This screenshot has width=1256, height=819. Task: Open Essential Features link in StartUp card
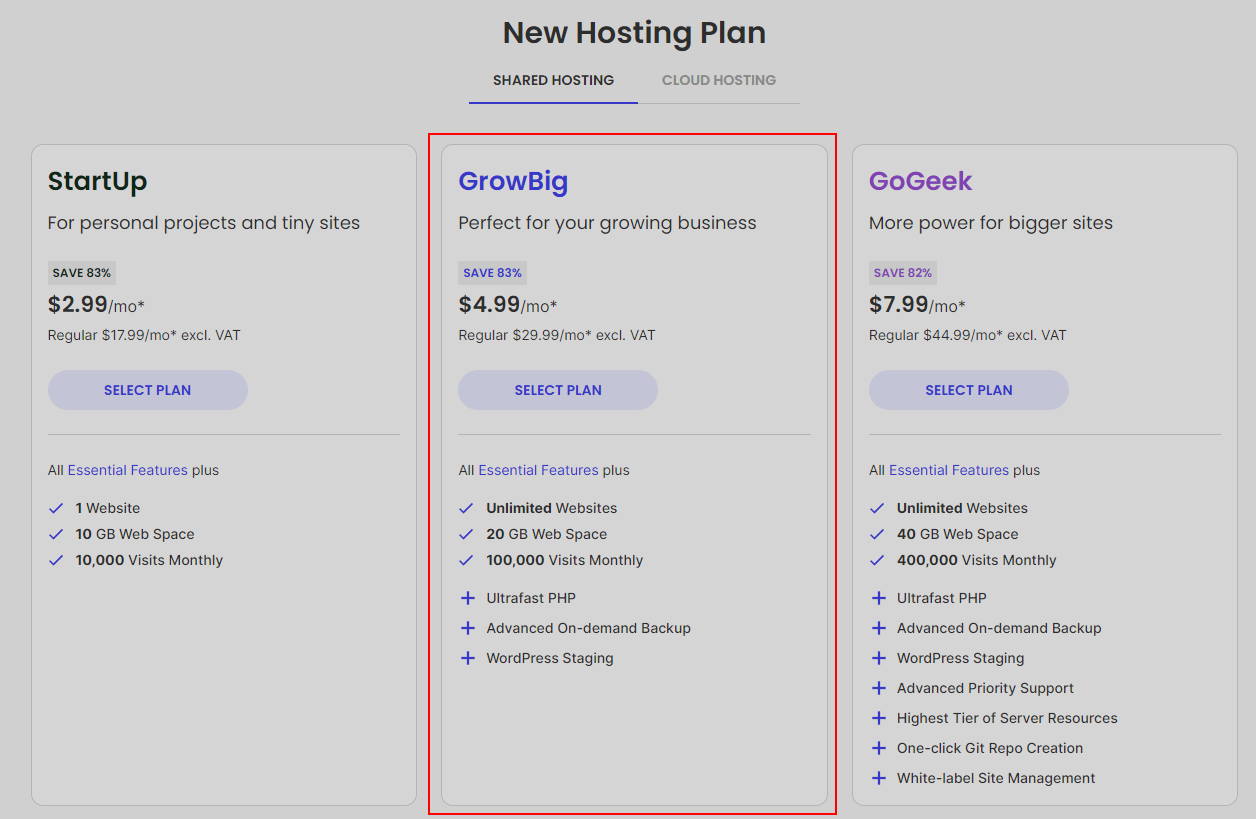point(127,470)
